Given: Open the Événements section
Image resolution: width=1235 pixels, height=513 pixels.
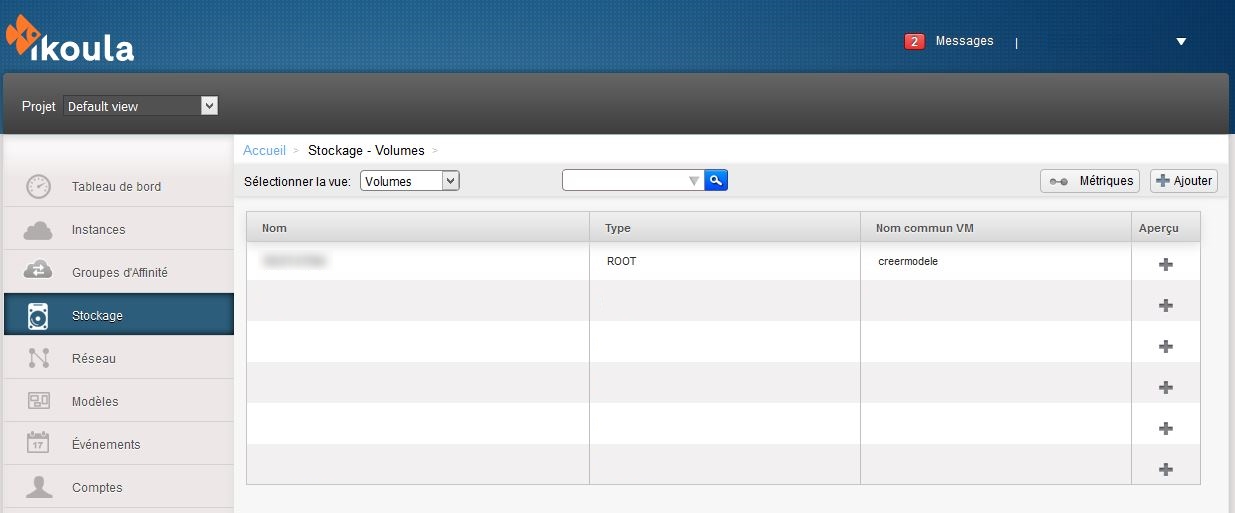Looking at the screenshot, I should point(118,444).
